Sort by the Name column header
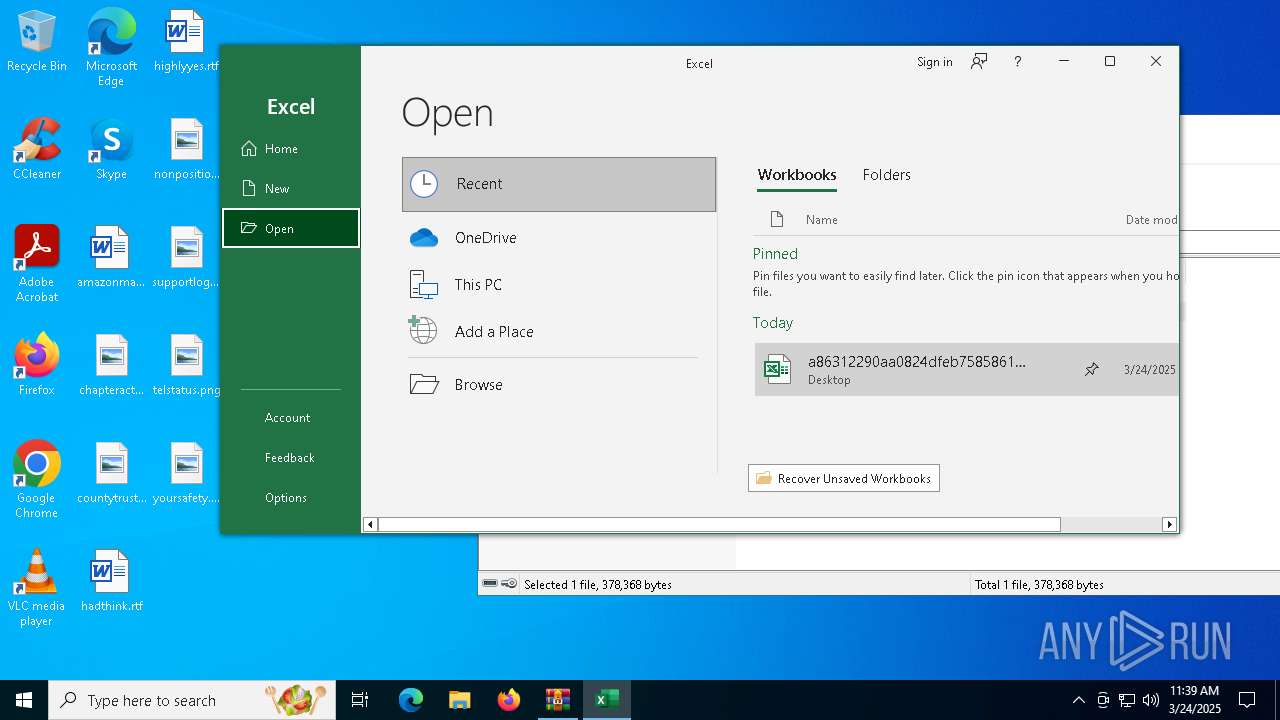The image size is (1280, 720). [x=822, y=220]
